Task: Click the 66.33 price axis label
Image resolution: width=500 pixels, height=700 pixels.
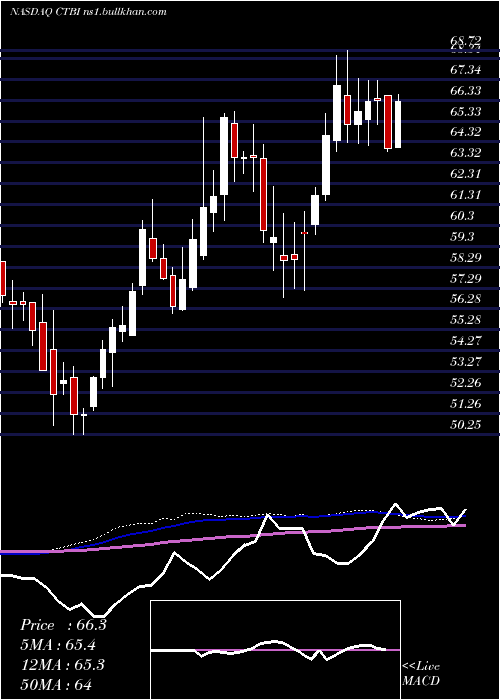Action: click(466, 91)
